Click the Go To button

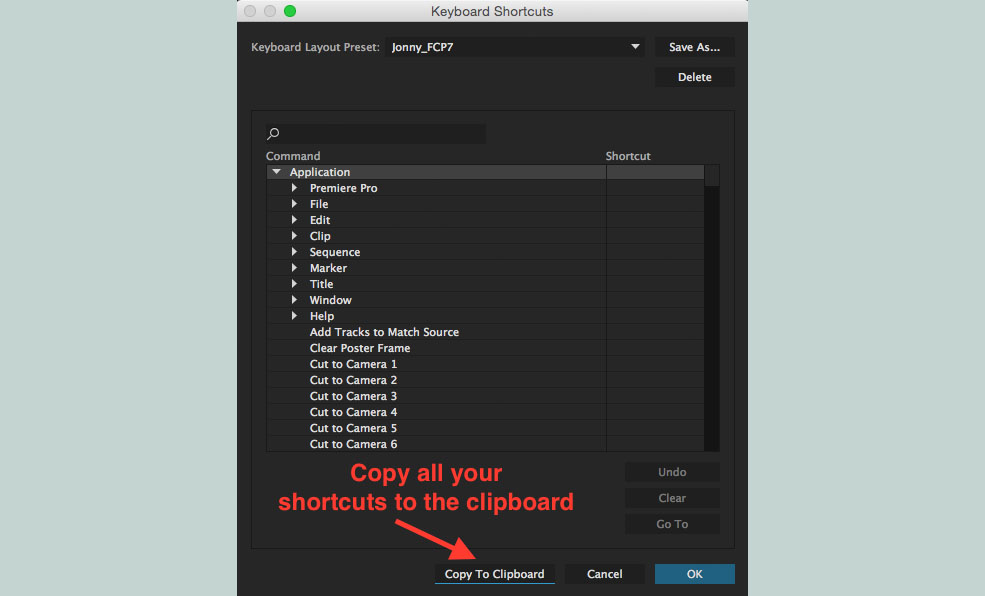[671, 523]
